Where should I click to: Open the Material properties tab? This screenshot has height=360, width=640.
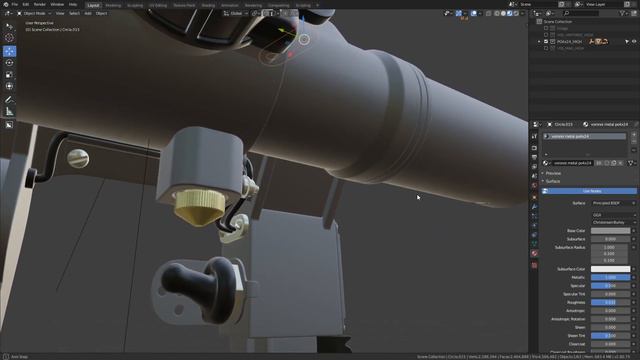(x=534, y=253)
